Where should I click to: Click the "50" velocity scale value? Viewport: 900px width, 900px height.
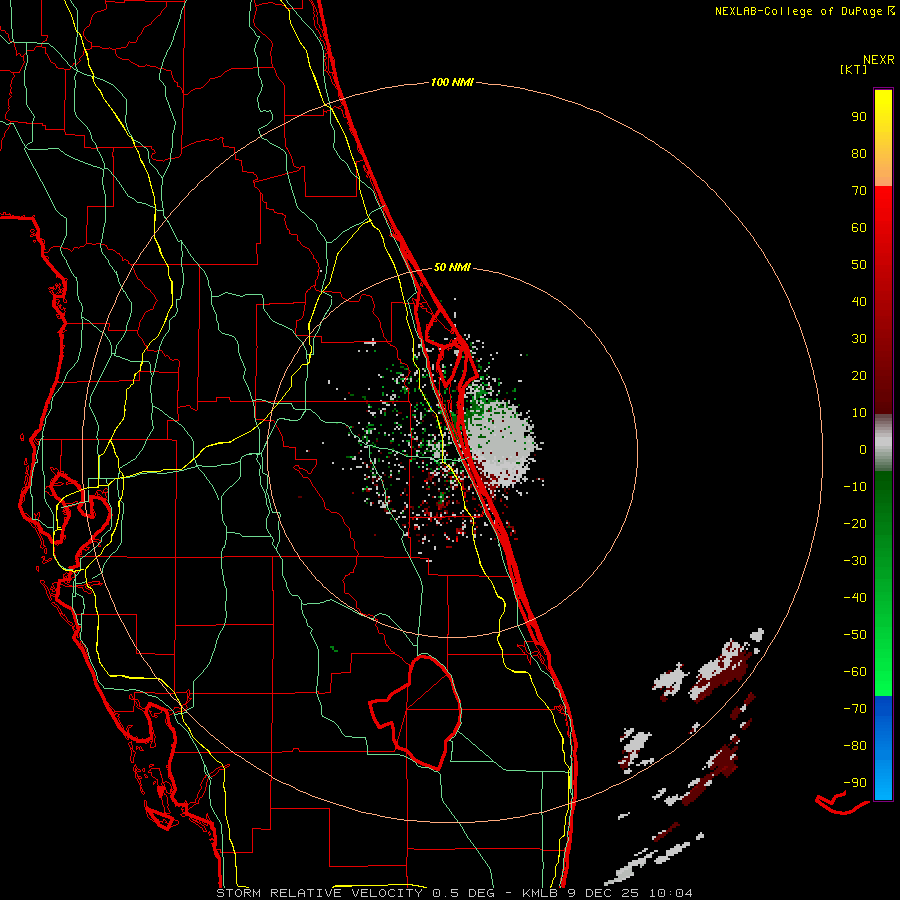pos(859,265)
